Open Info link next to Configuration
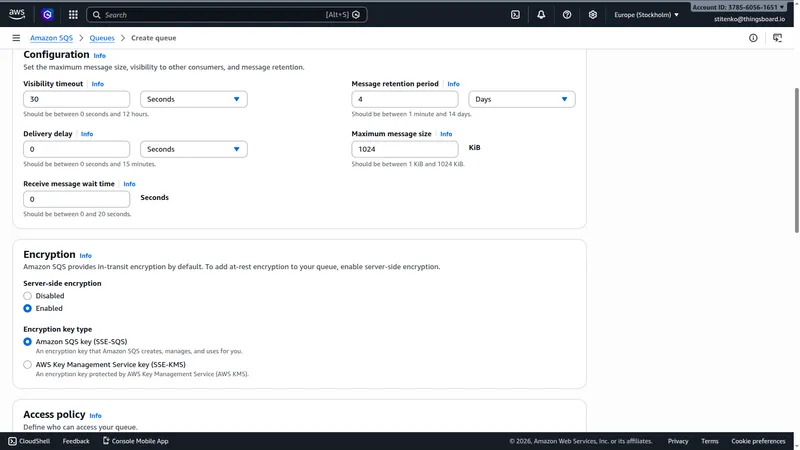800x450 pixels. [99, 56]
